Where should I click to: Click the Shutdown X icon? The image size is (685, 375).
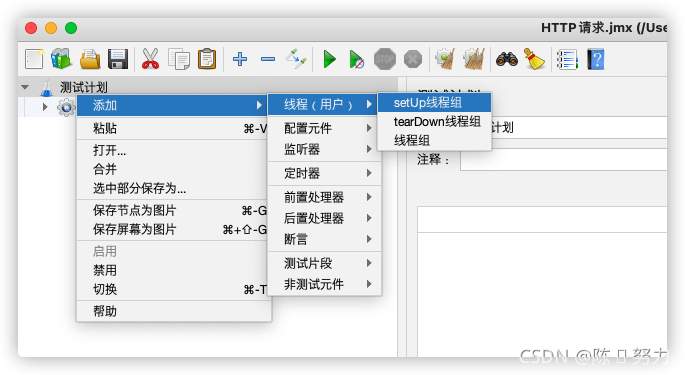pos(413,59)
